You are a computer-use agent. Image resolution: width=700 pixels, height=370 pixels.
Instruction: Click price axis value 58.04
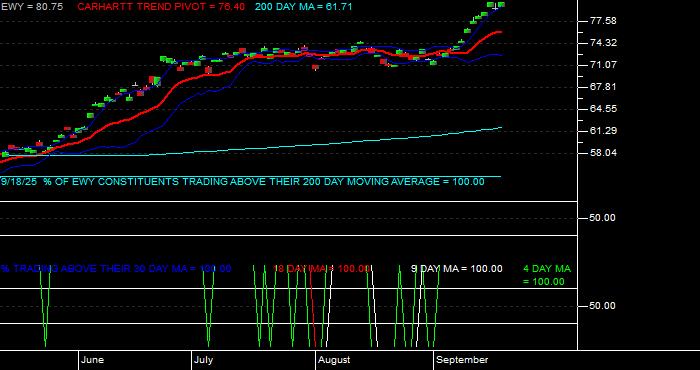point(603,153)
